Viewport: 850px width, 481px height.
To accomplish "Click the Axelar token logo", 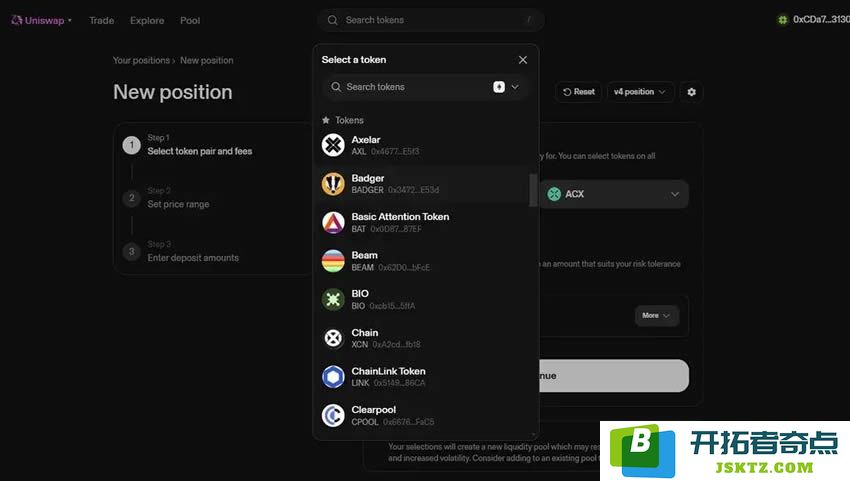I will point(333,145).
